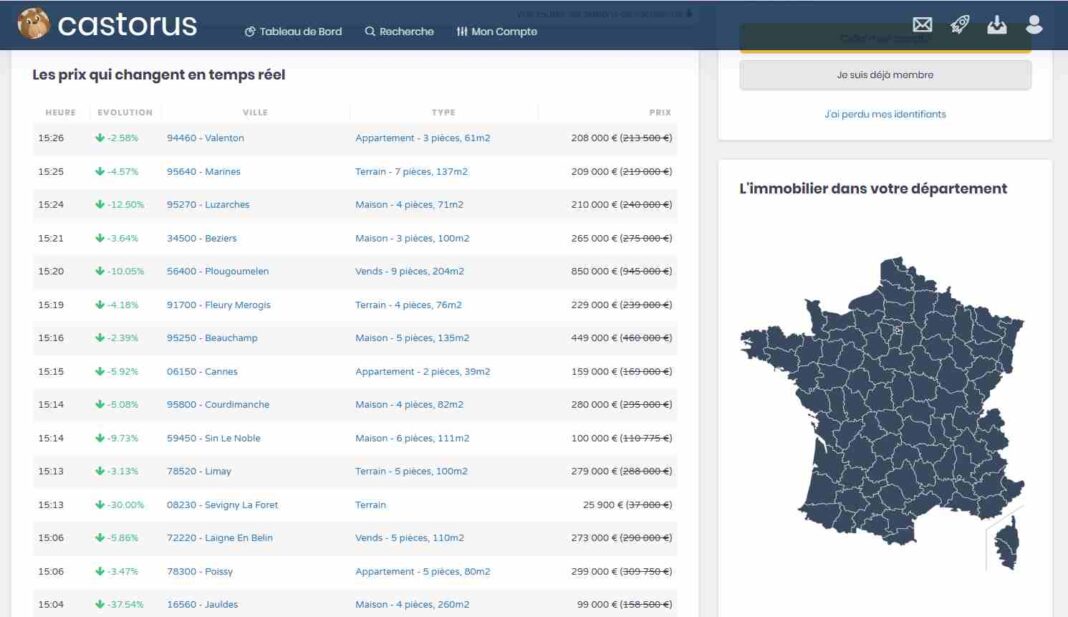The height and width of the screenshot is (617, 1068).
Task: Click the magnifier icon next to Recherche
Action: pos(370,31)
